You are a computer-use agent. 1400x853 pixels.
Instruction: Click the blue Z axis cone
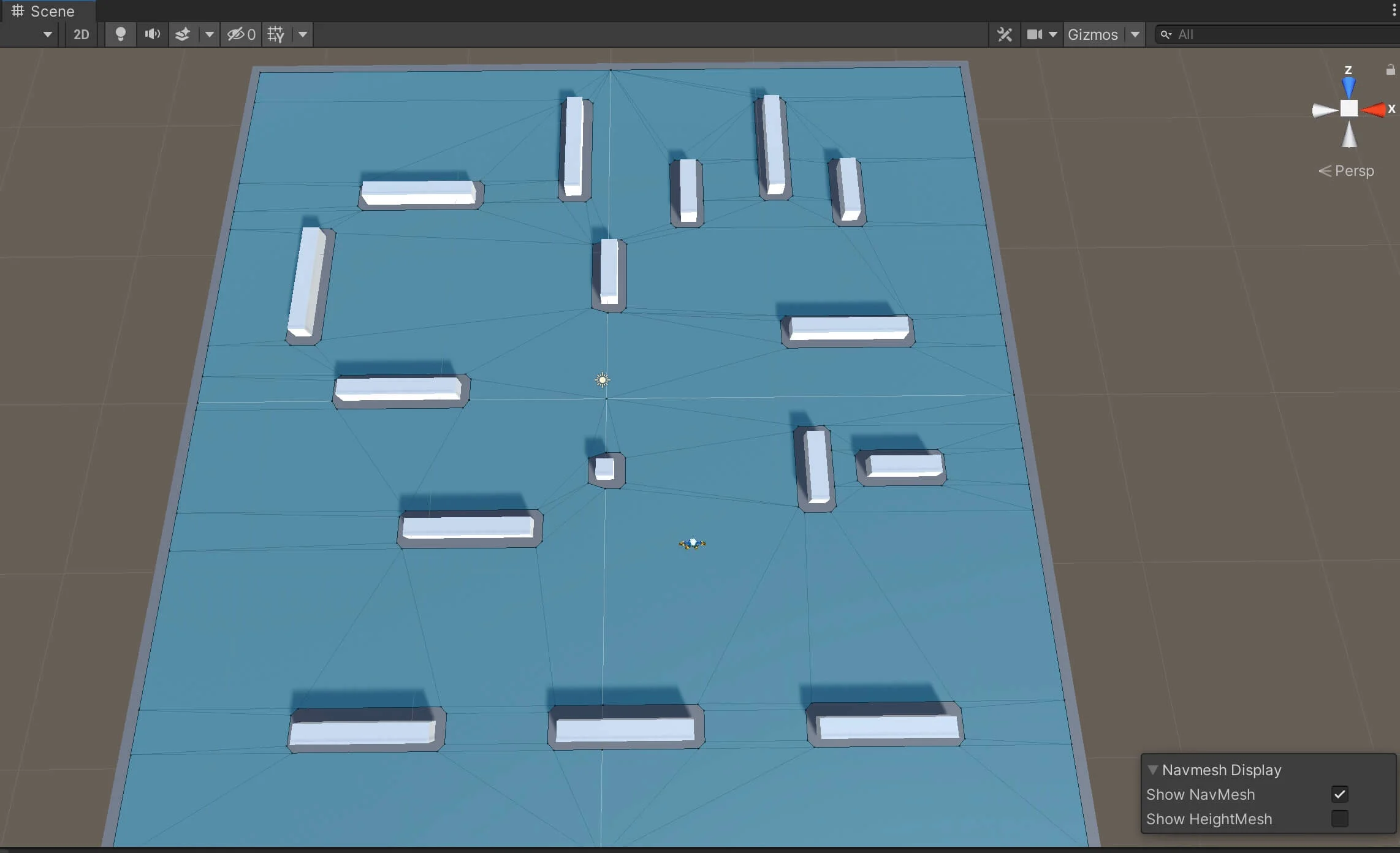click(x=1349, y=86)
